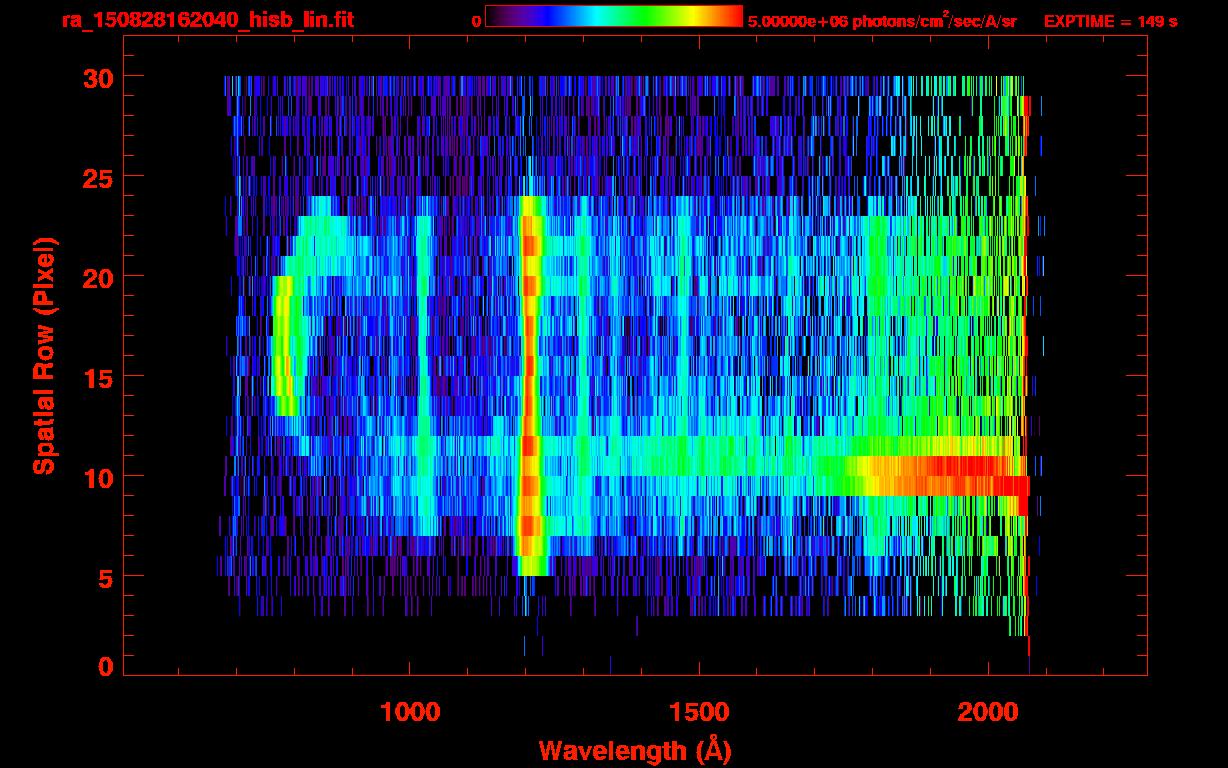Click the 2000 tick label on wavelength axis
Viewport: 1228px width, 768px height.
[987, 711]
